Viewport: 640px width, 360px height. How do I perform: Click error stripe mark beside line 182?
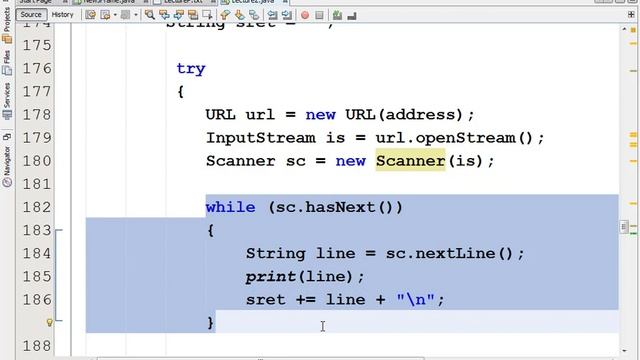pos(633,203)
